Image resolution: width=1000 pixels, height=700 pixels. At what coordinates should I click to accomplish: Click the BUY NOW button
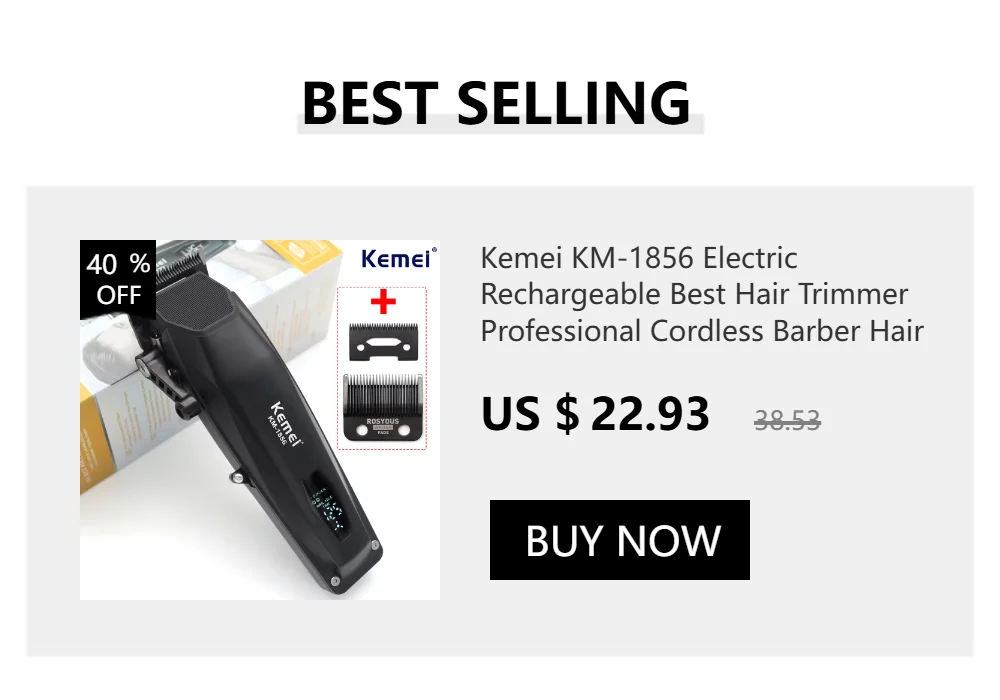point(619,540)
